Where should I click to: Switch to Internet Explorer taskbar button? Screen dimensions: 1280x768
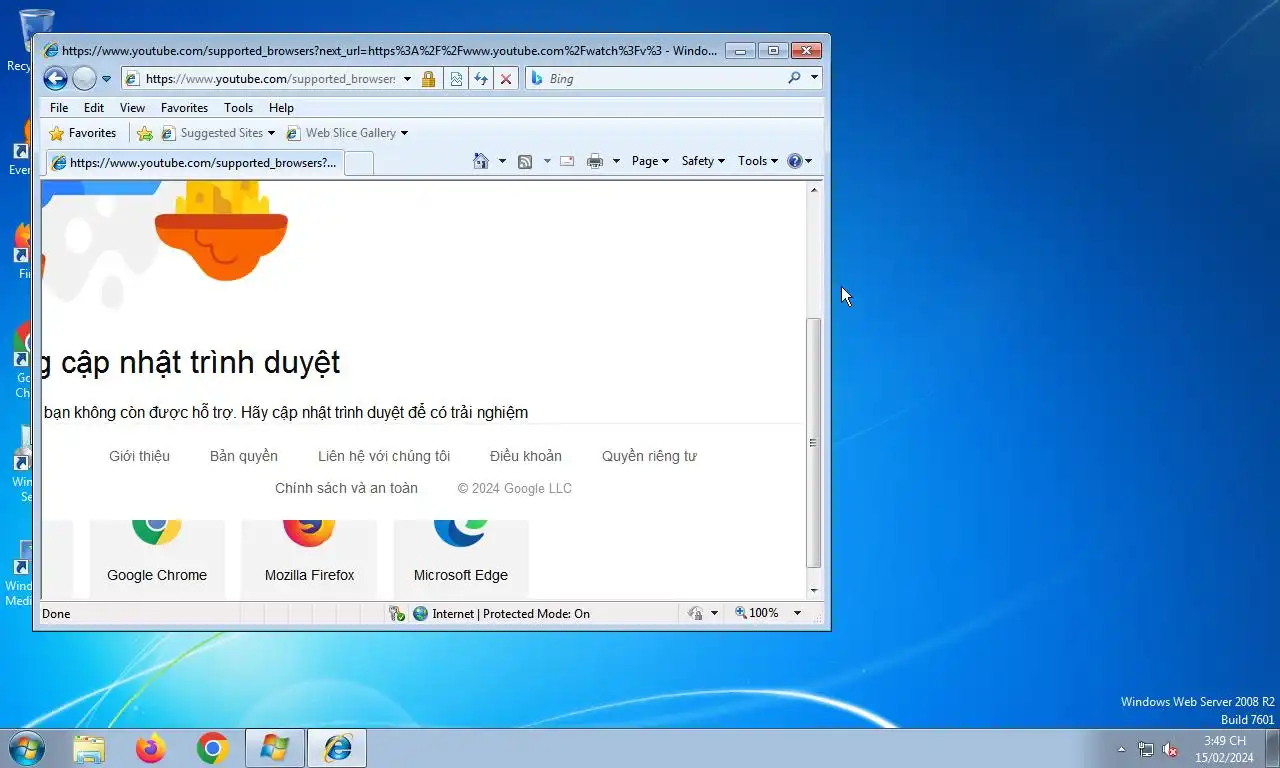[337, 748]
